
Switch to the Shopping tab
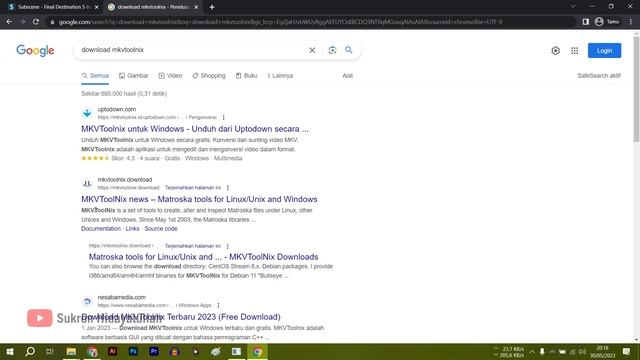click(209, 76)
